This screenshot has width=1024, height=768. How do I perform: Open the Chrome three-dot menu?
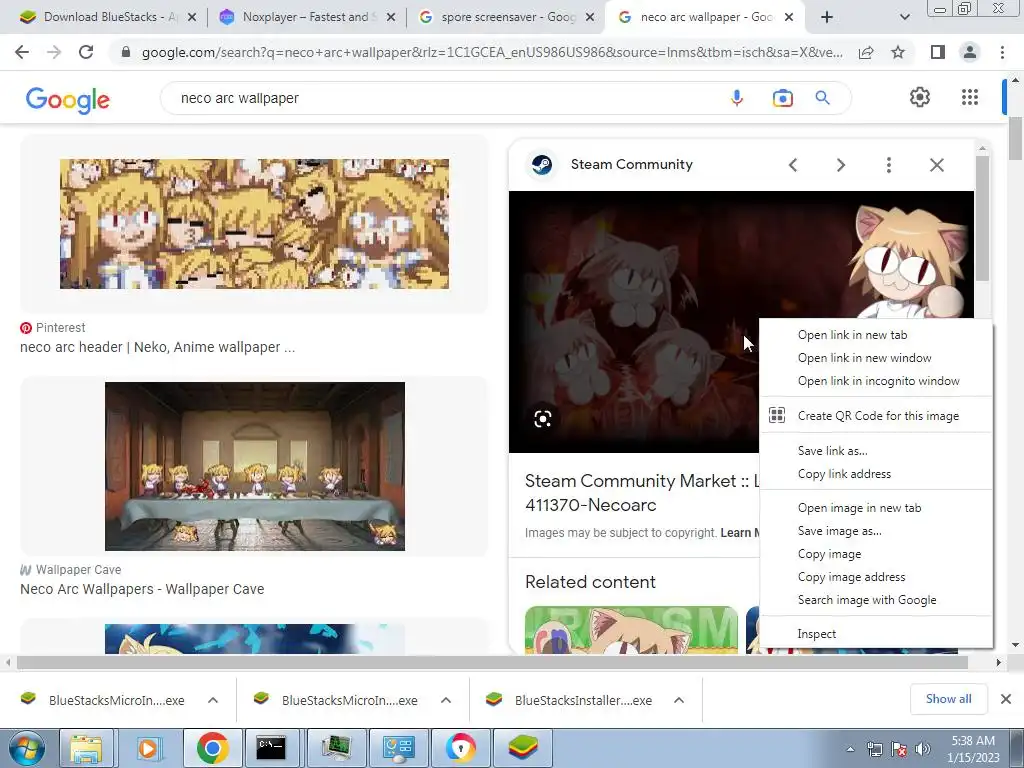point(1002,52)
